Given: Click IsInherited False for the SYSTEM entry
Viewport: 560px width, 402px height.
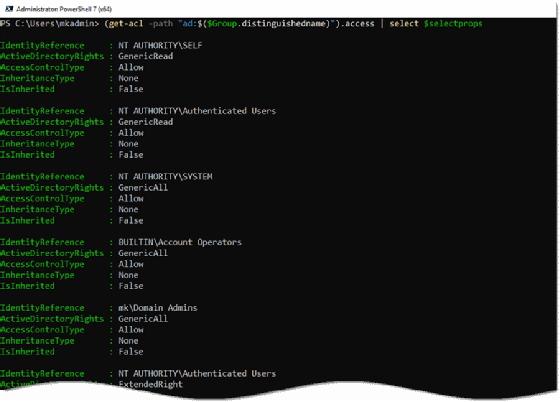Looking at the screenshot, I should point(71,220).
